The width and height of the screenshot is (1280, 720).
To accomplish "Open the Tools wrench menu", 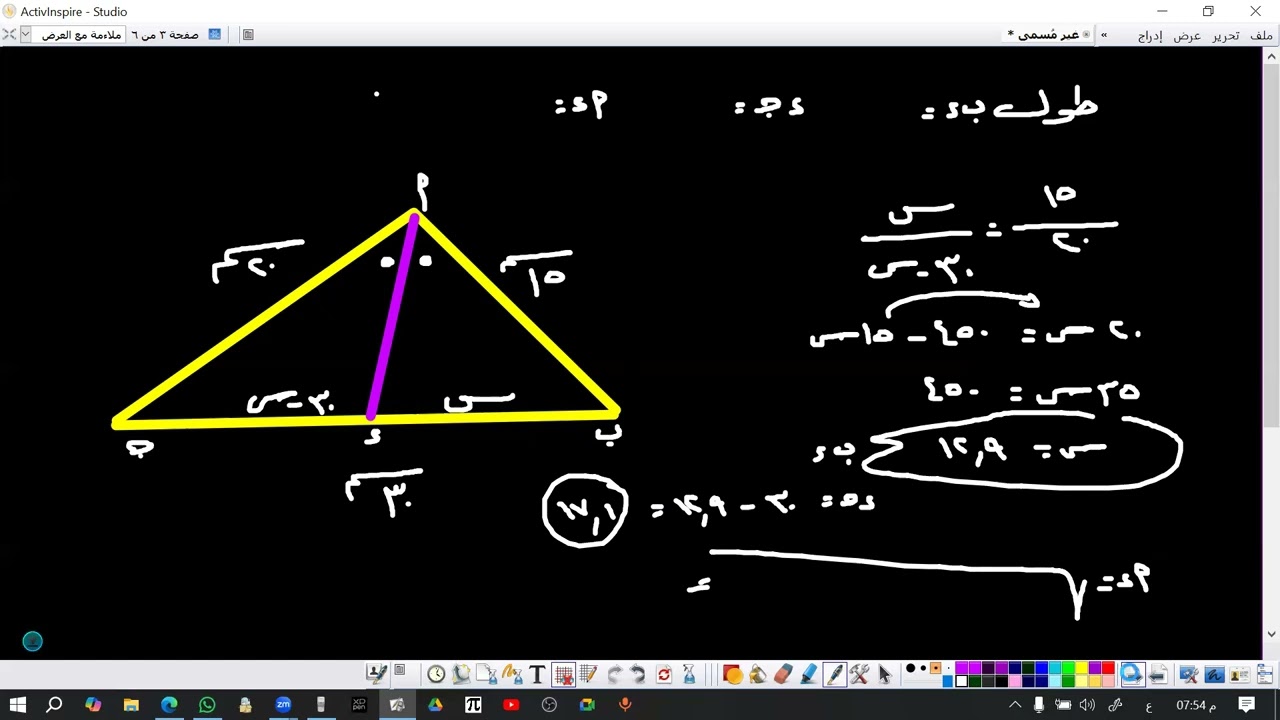I will [x=859, y=674].
